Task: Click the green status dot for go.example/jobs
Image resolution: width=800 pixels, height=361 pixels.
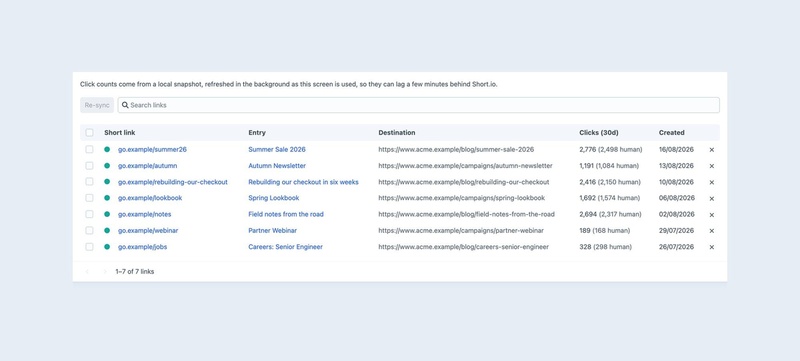Action: [107, 247]
